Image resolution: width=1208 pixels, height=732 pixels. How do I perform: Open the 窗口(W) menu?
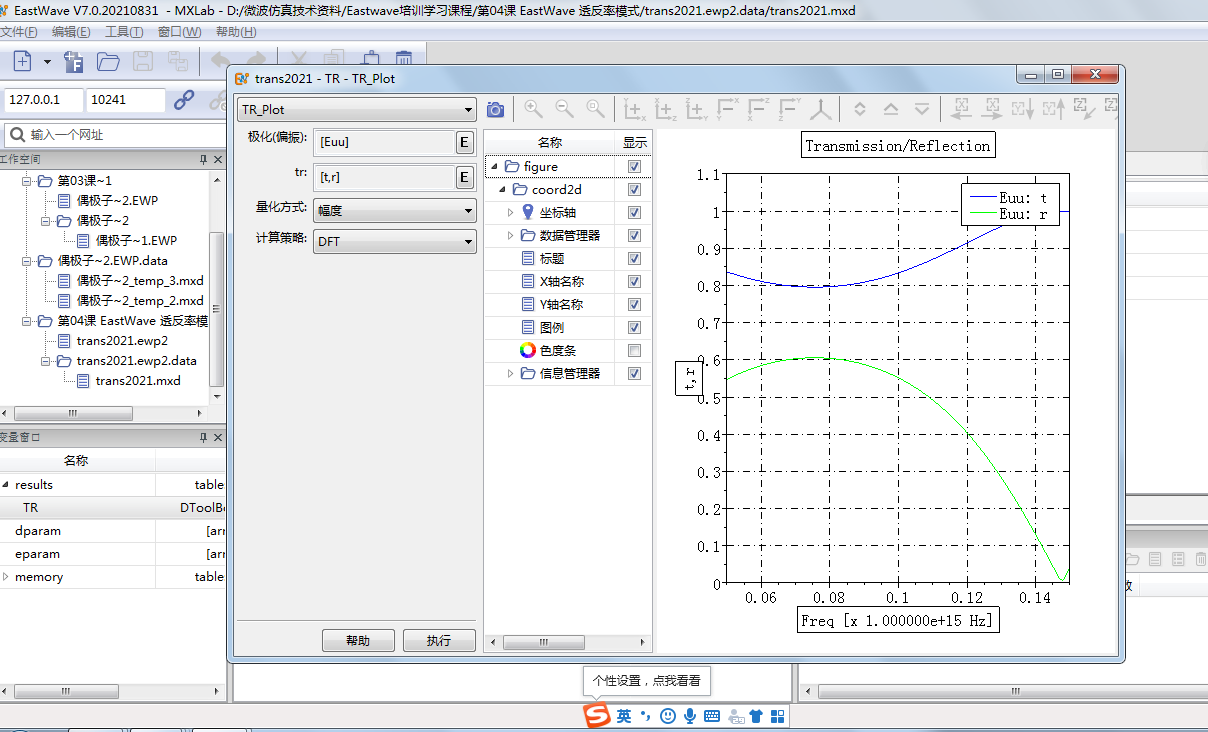pyautogui.click(x=179, y=32)
